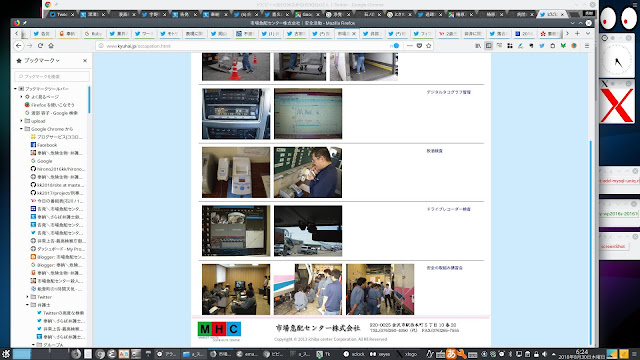Open the man using breathalyzer thumbnail
640x360 pixels.
308,172
